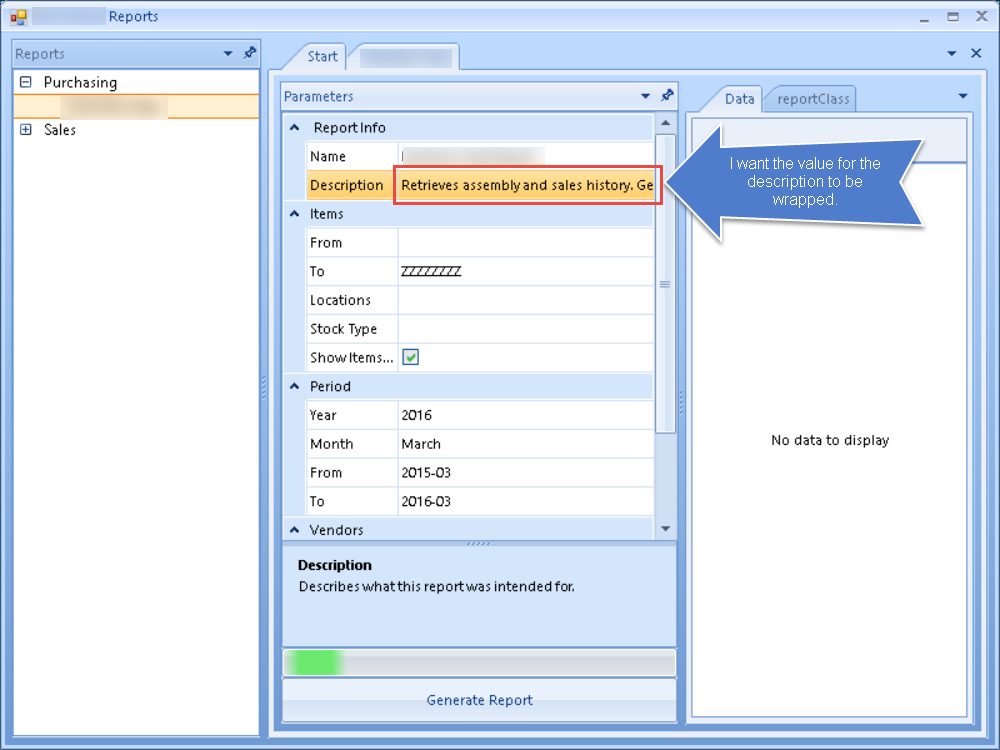Close the active document tab
This screenshot has width=1000, height=750.
tap(976, 54)
